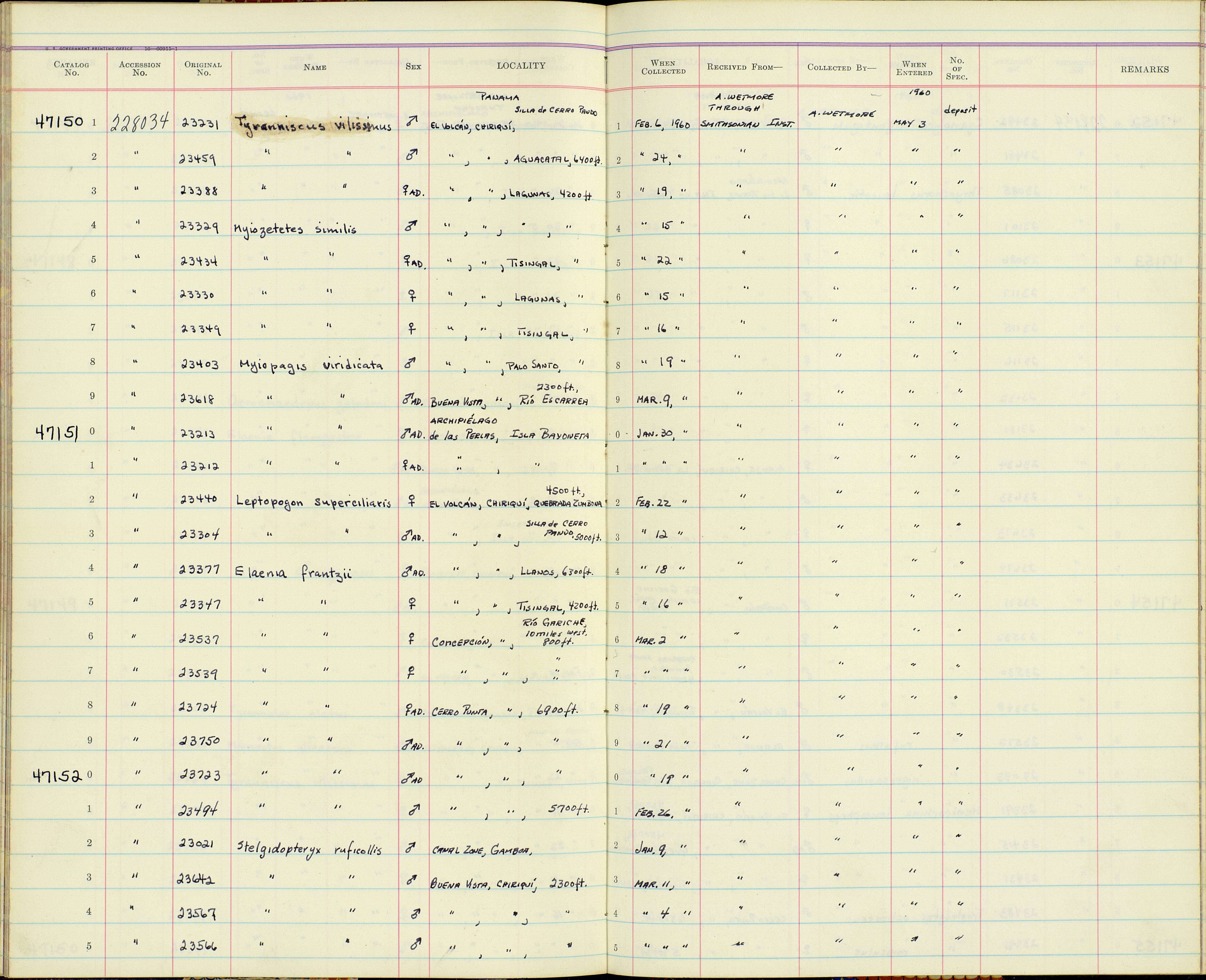Screen dimensions: 1206x980
Task: Click original number 23724
Action: (198, 707)
